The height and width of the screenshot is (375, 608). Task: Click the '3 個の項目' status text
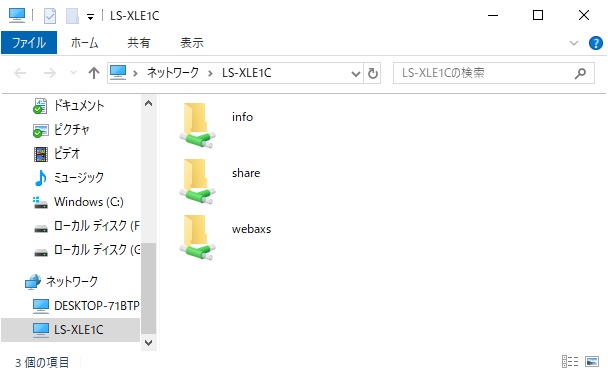point(42,363)
